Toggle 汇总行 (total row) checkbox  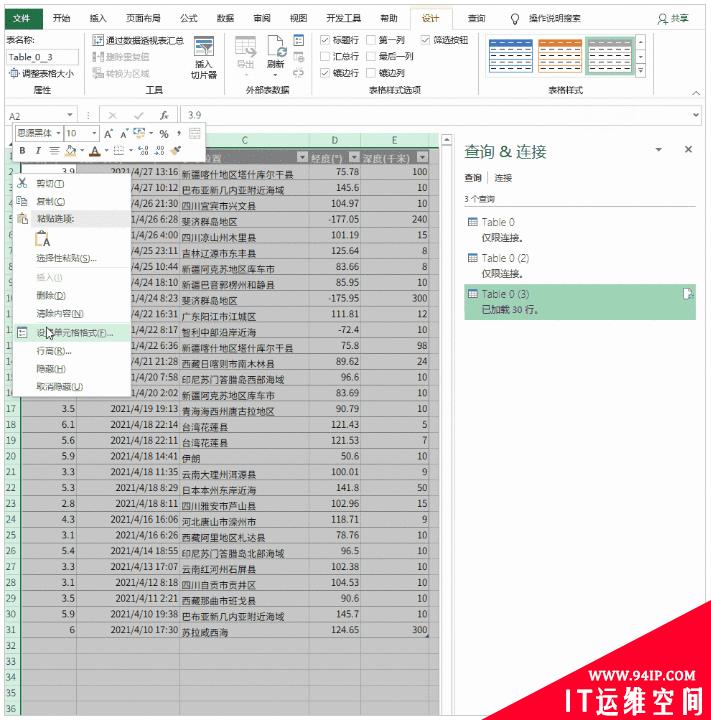click(x=325, y=56)
